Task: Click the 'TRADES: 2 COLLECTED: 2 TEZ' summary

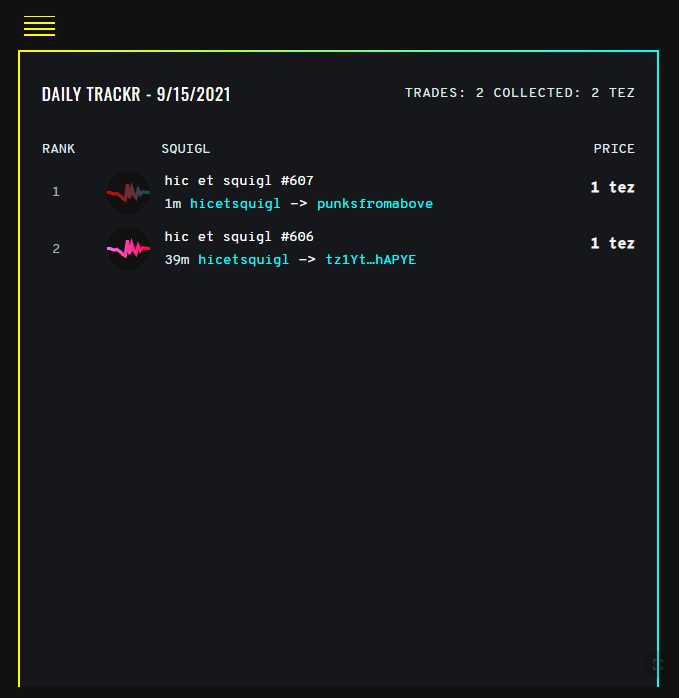Action: [520, 93]
